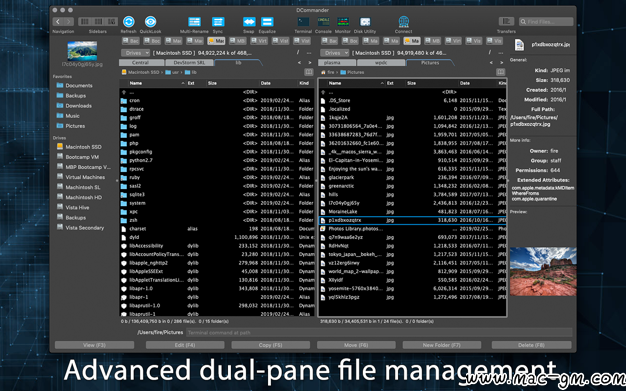Launch Multi-Rename tool

pyautogui.click(x=194, y=22)
